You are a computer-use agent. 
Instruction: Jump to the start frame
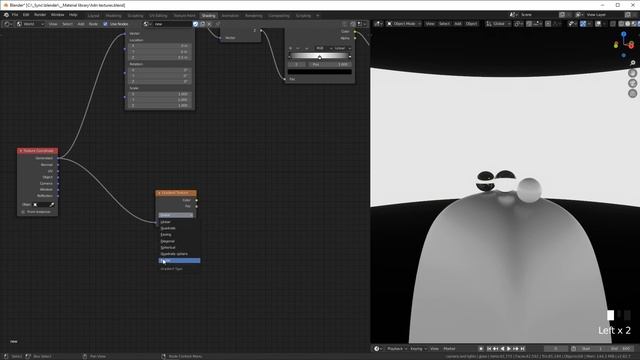(x=489, y=349)
